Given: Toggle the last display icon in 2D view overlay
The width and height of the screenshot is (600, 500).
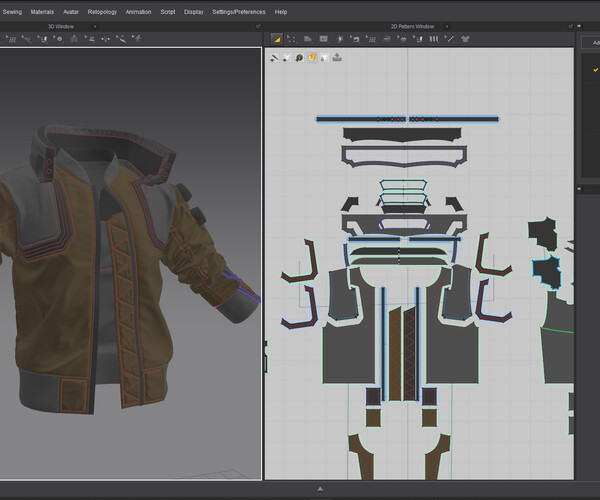Looking at the screenshot, I should 337,58.
